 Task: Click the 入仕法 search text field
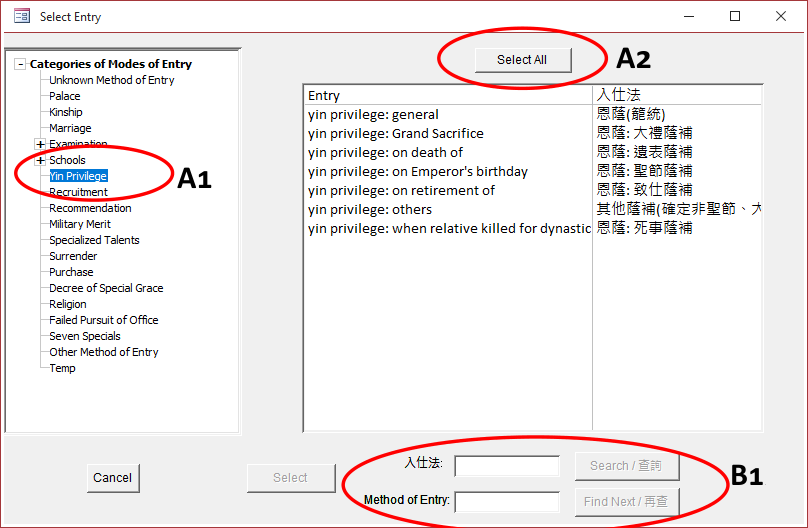(507, 466)
